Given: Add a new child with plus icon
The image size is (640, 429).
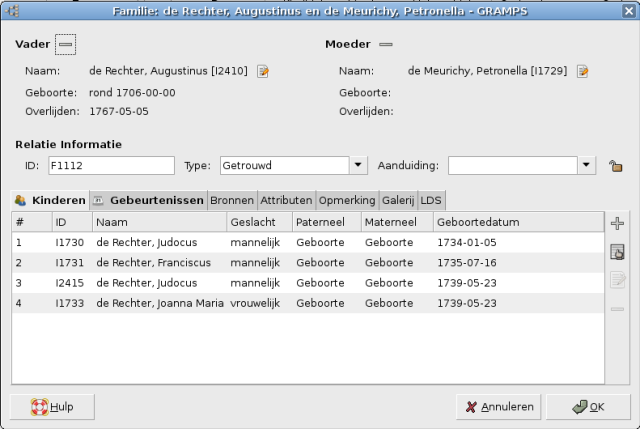Looking at the screenshot, I should (x=617, y=224).
